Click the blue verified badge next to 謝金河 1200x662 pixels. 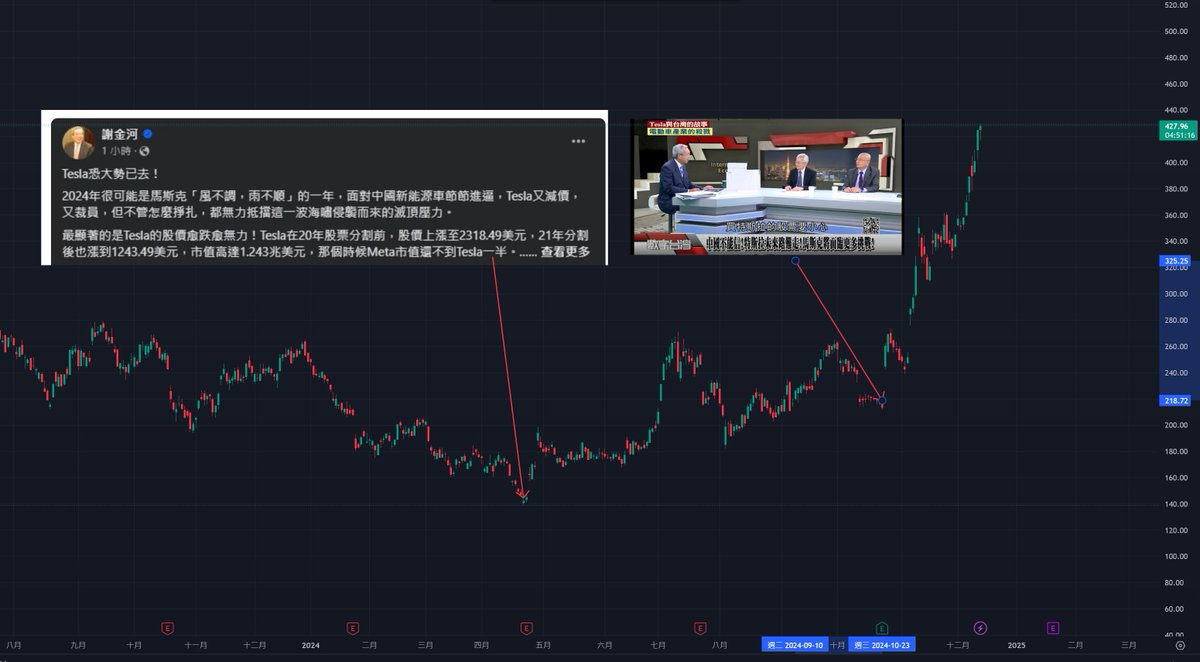coord(147,134)
